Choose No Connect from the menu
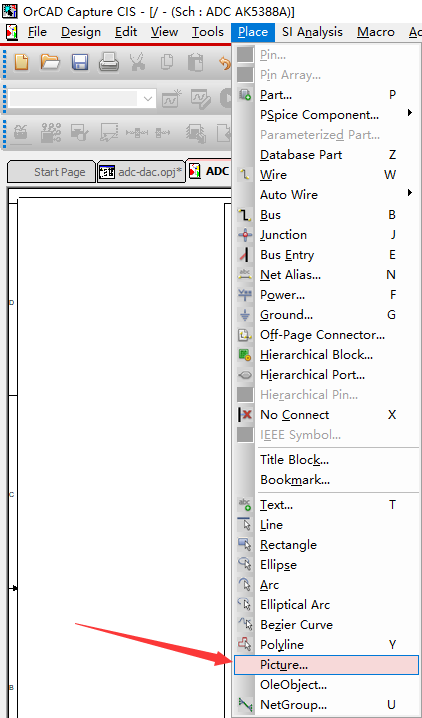The height and width of the screenshot is (718, 422). (326, 415)
